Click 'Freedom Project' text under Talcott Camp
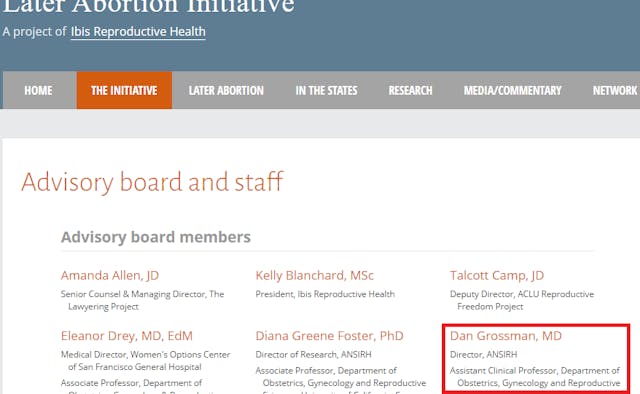Viewport: 640px width, 394px height. (490, 307)
